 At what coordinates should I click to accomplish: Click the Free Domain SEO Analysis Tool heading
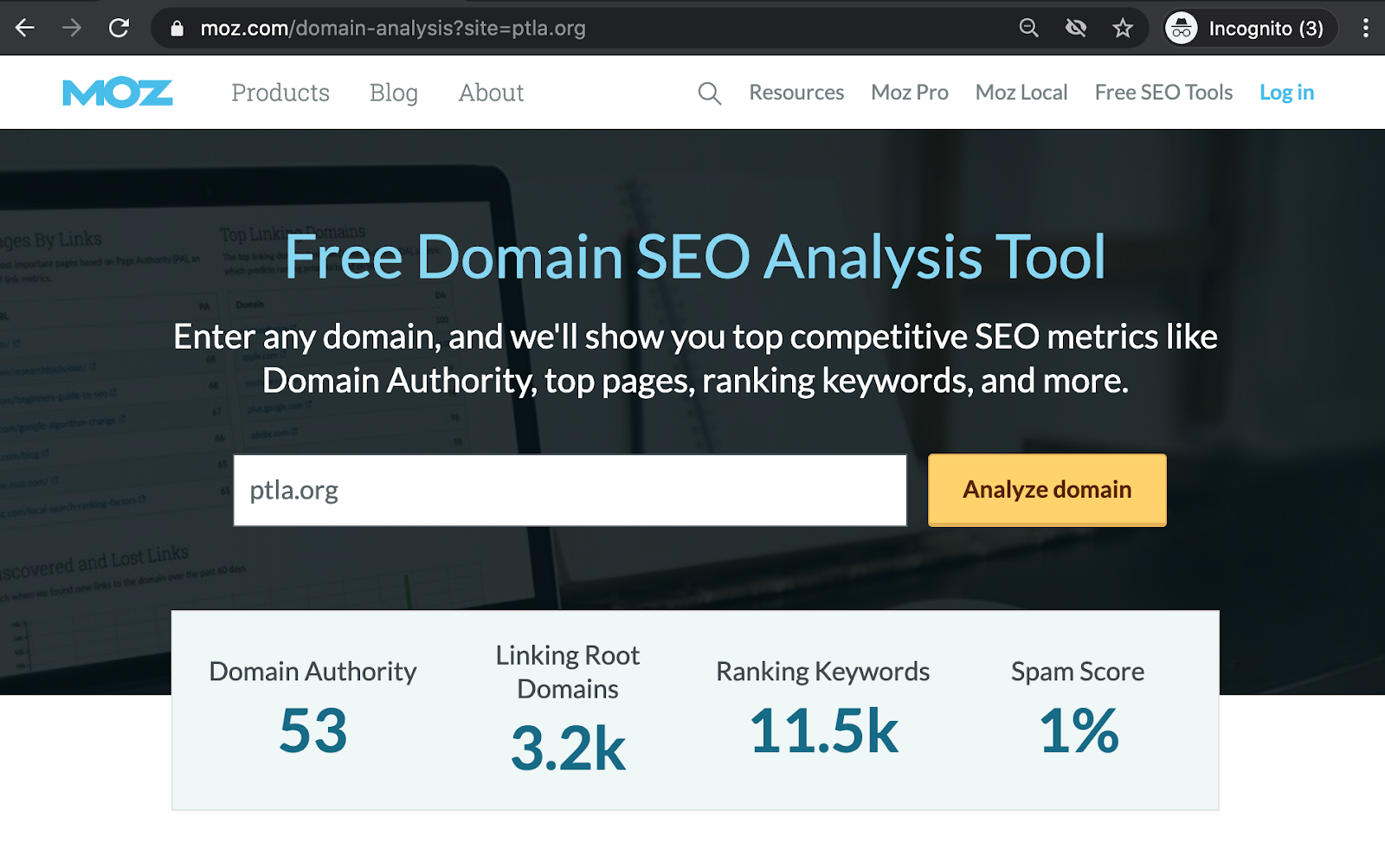click(x=696, y=257)
